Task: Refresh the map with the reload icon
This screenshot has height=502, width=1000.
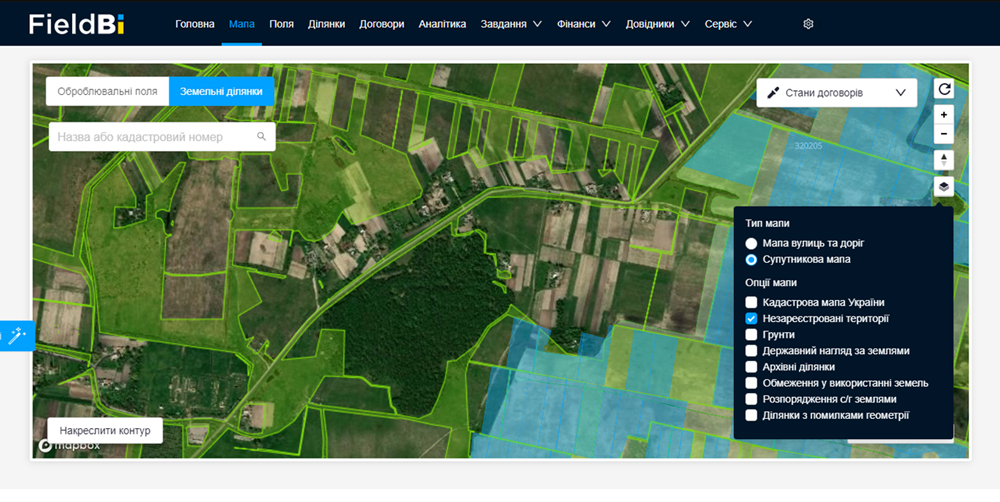Action: 944,89
